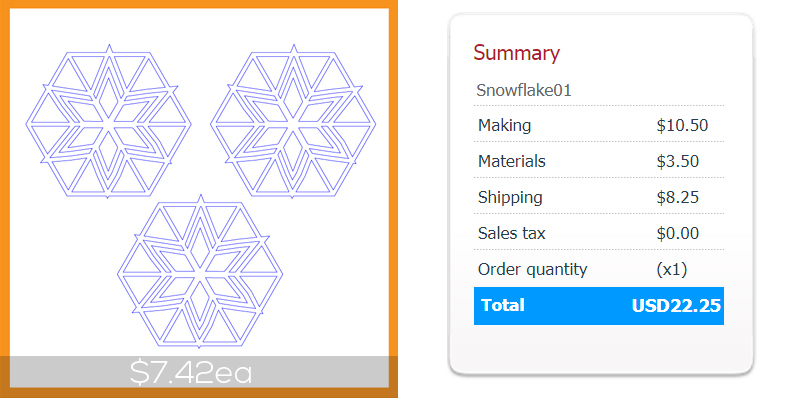Click the $8.25 shipping price
The width and height of the screenshot is (800, 398).
pos(678,197)
